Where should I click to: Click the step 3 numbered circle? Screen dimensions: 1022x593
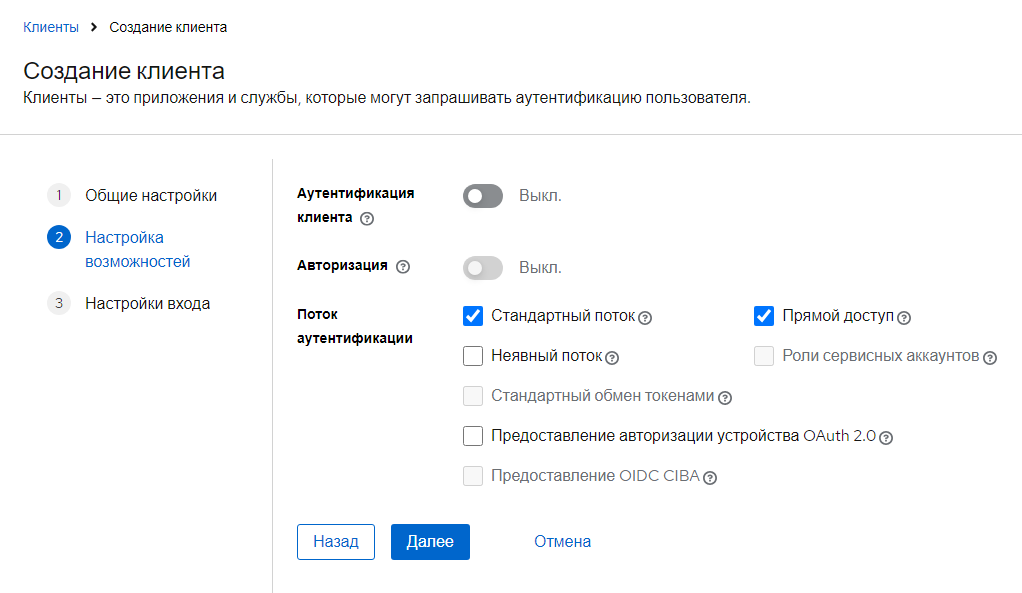point(59,302)
